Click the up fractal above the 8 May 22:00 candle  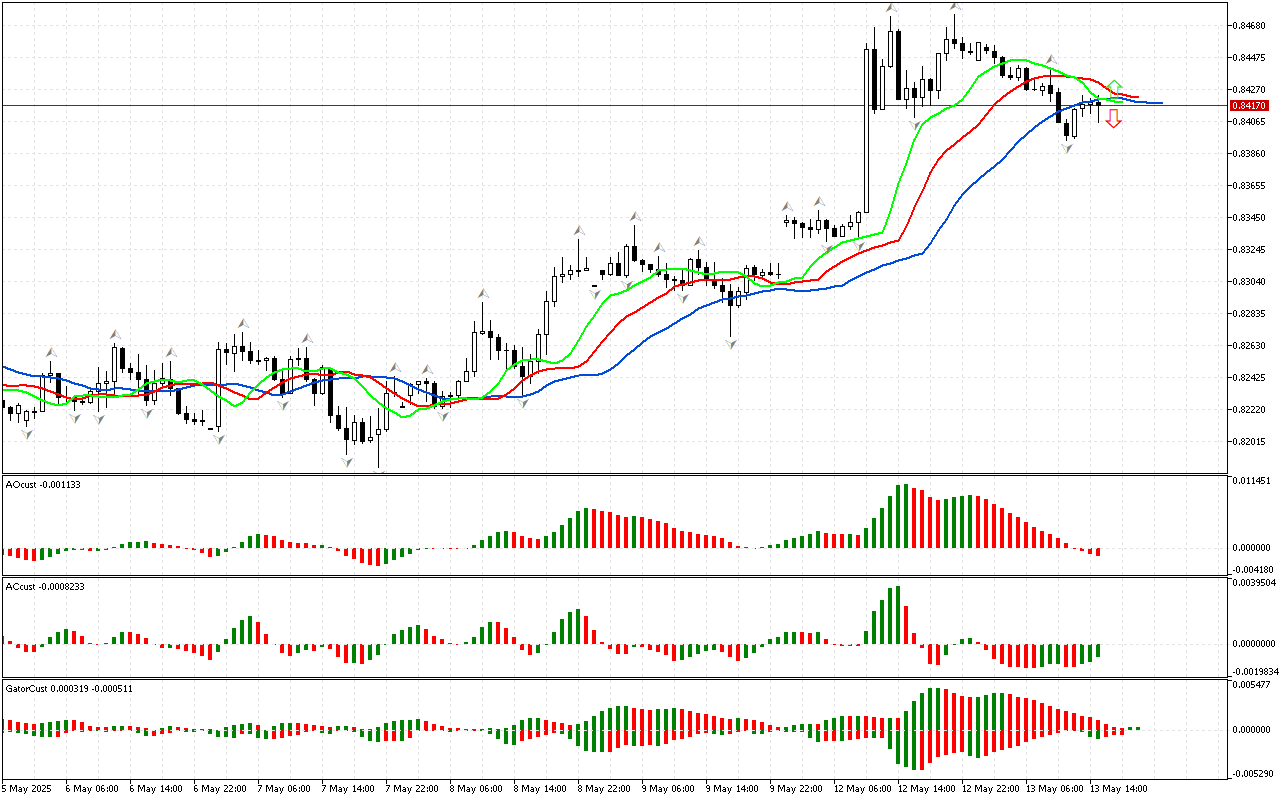tap(634, 216)
